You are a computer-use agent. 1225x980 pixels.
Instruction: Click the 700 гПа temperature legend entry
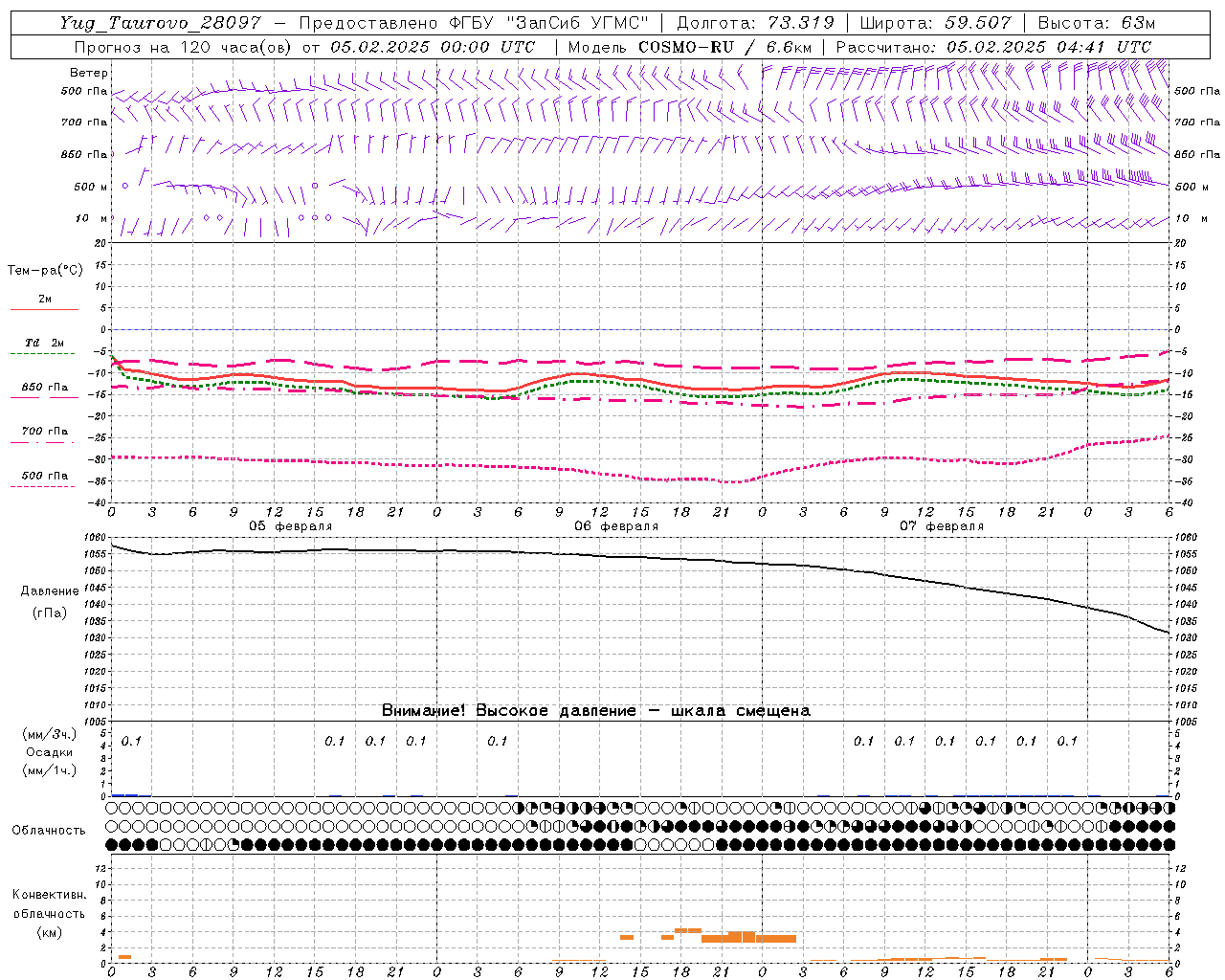coord(45,432)
